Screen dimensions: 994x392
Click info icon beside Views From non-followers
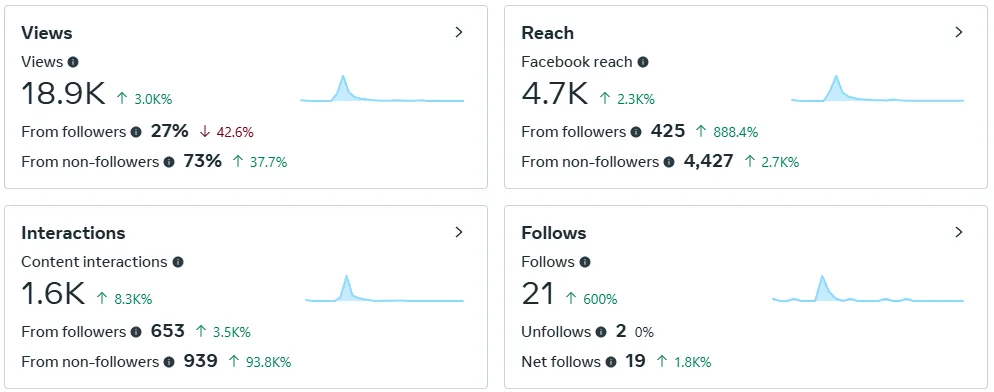(x=169, y=162)
